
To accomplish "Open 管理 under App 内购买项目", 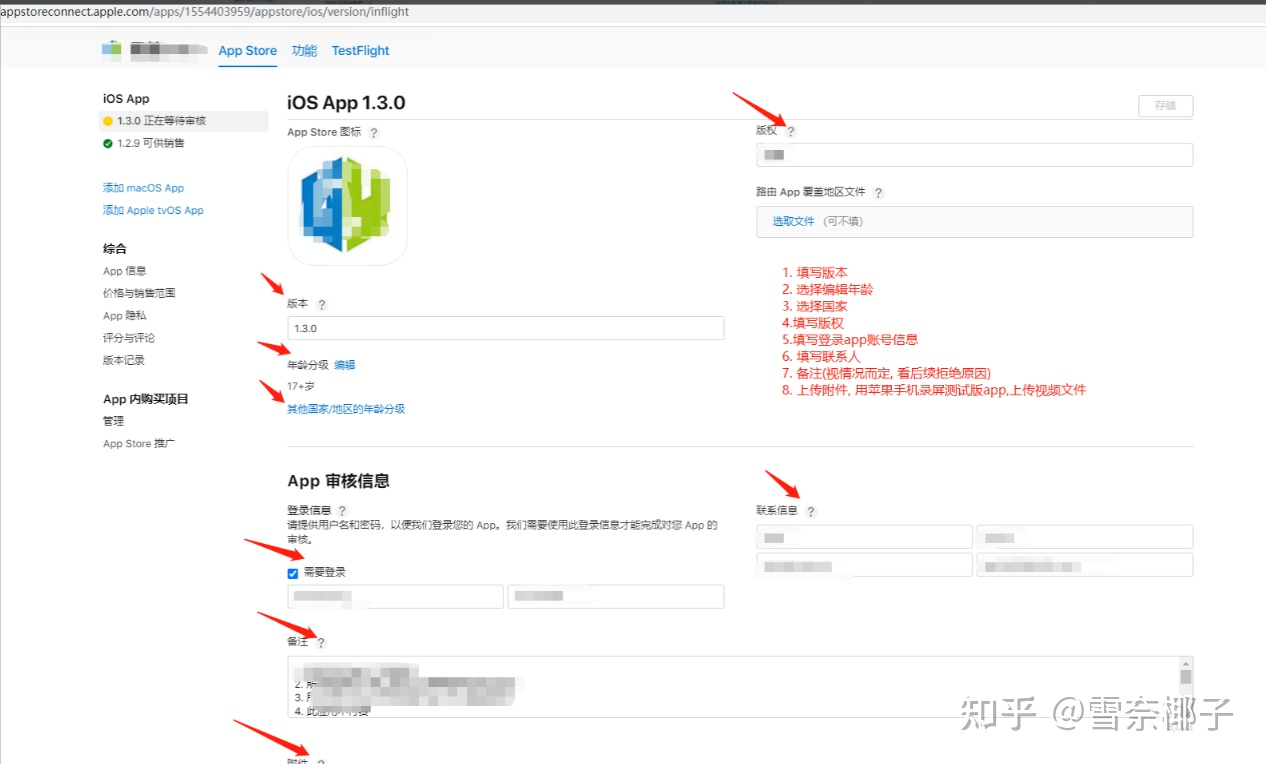I will coord(113,421).
